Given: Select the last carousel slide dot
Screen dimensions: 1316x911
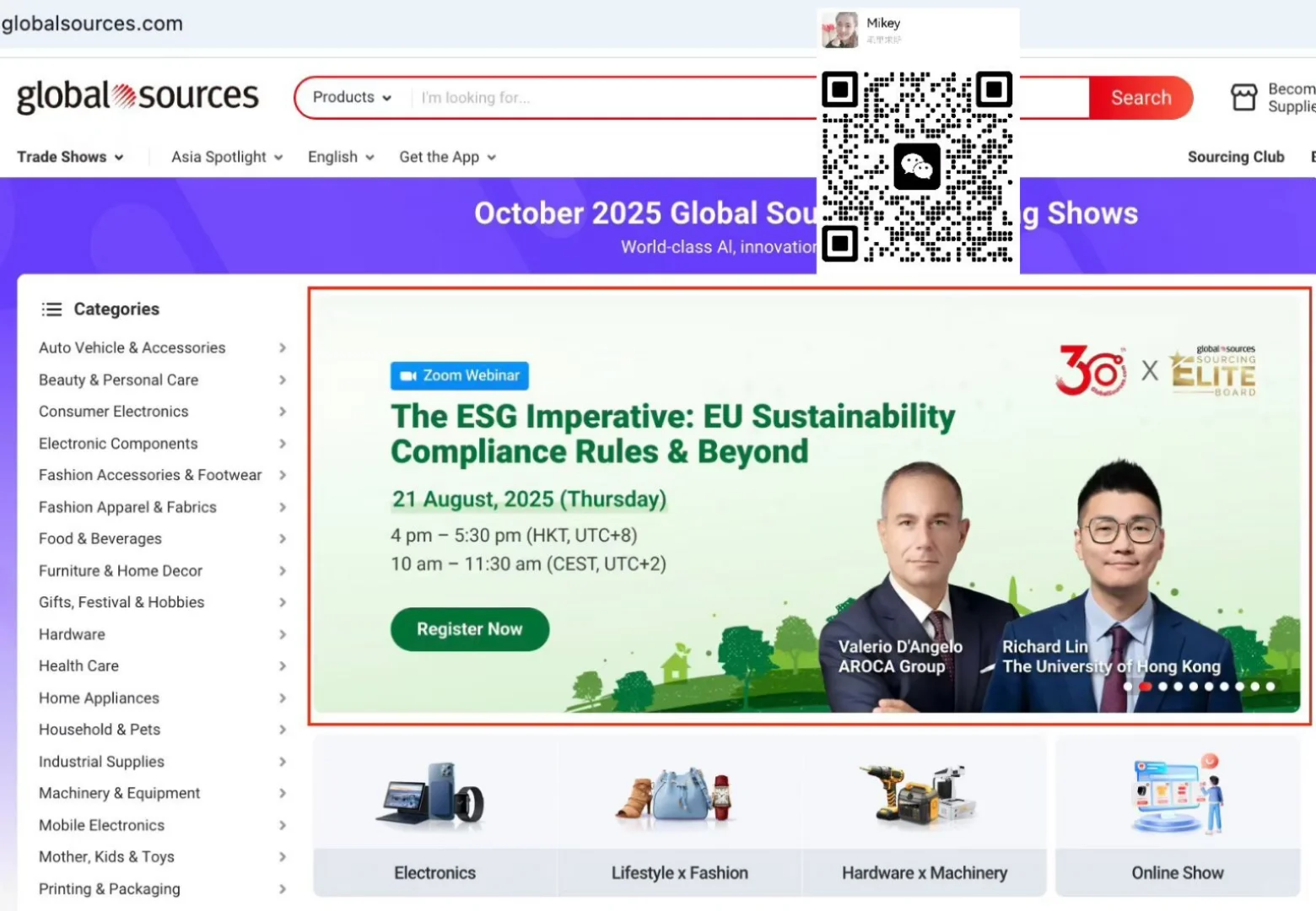Looking at the screenshot, I should tap(1270, 687).
